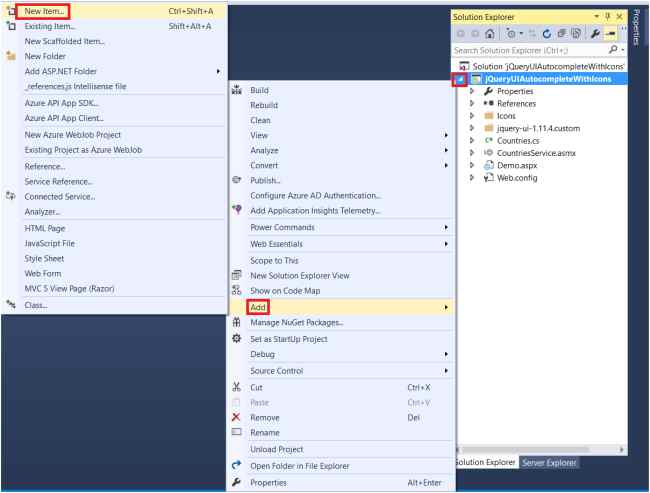
Task: Click the Collapse All icon in Solution Explorer
Action: pos(562,33)
